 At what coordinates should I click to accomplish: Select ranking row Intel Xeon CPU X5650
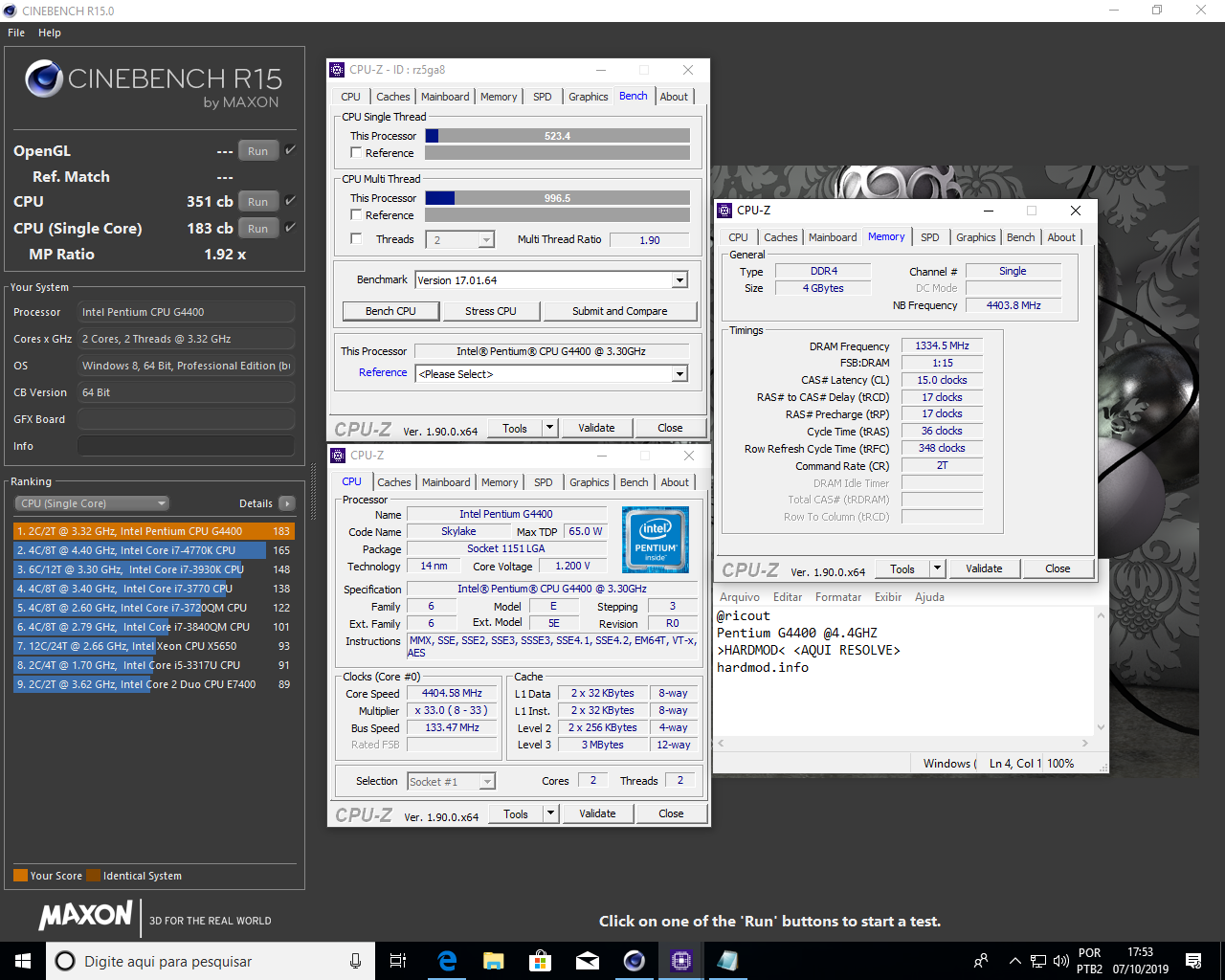(153, 646)
